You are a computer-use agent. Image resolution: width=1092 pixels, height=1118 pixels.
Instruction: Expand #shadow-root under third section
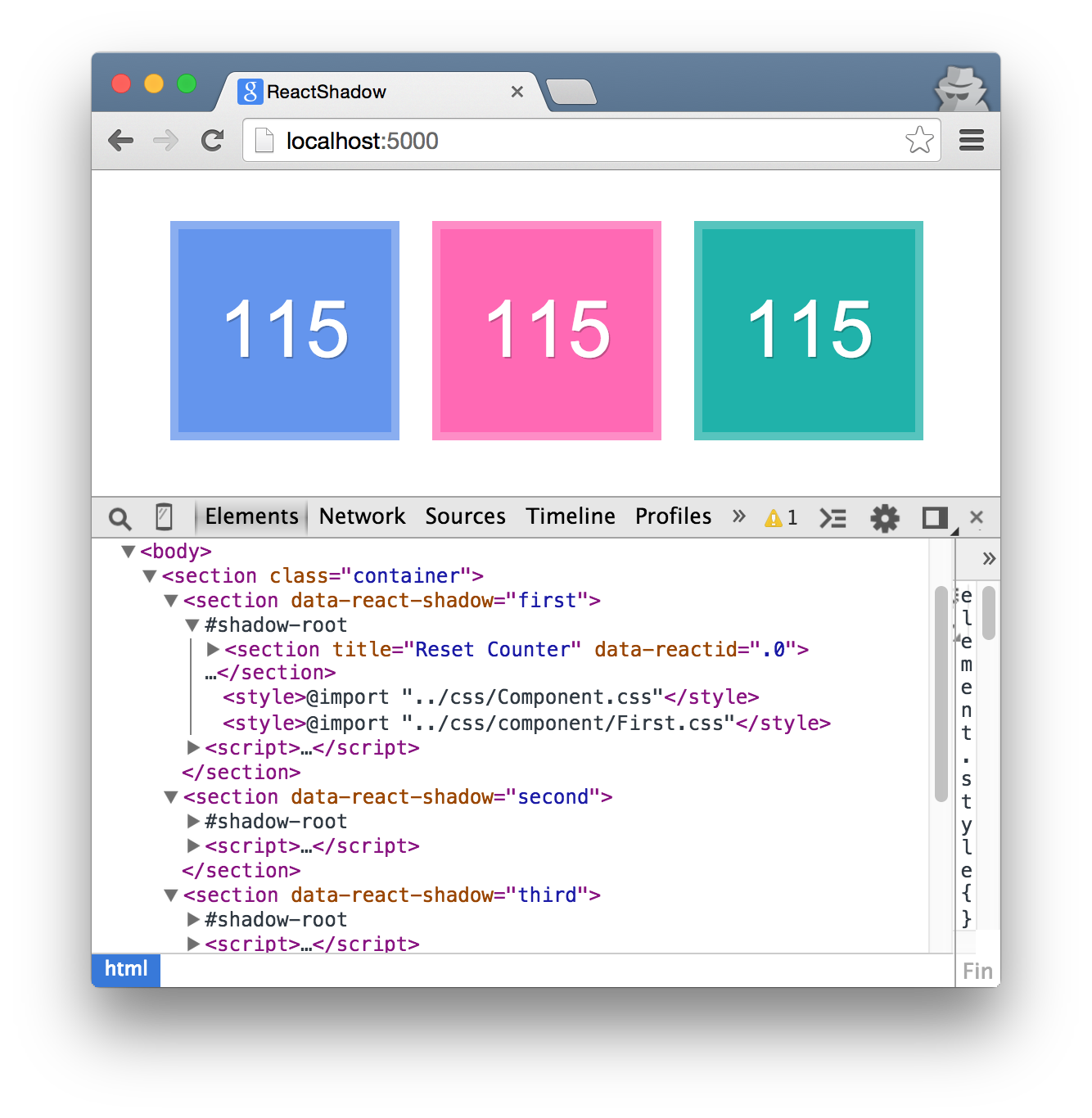(193, 919)
